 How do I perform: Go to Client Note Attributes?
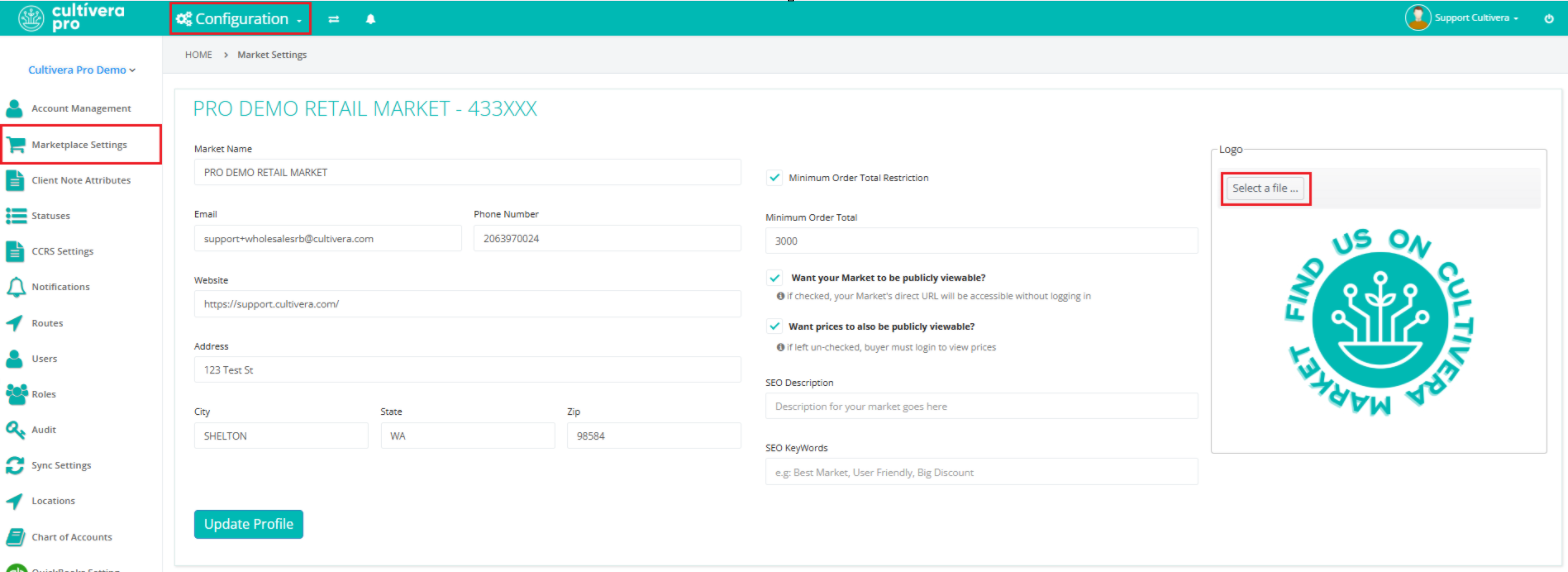(x=81, y=180)
